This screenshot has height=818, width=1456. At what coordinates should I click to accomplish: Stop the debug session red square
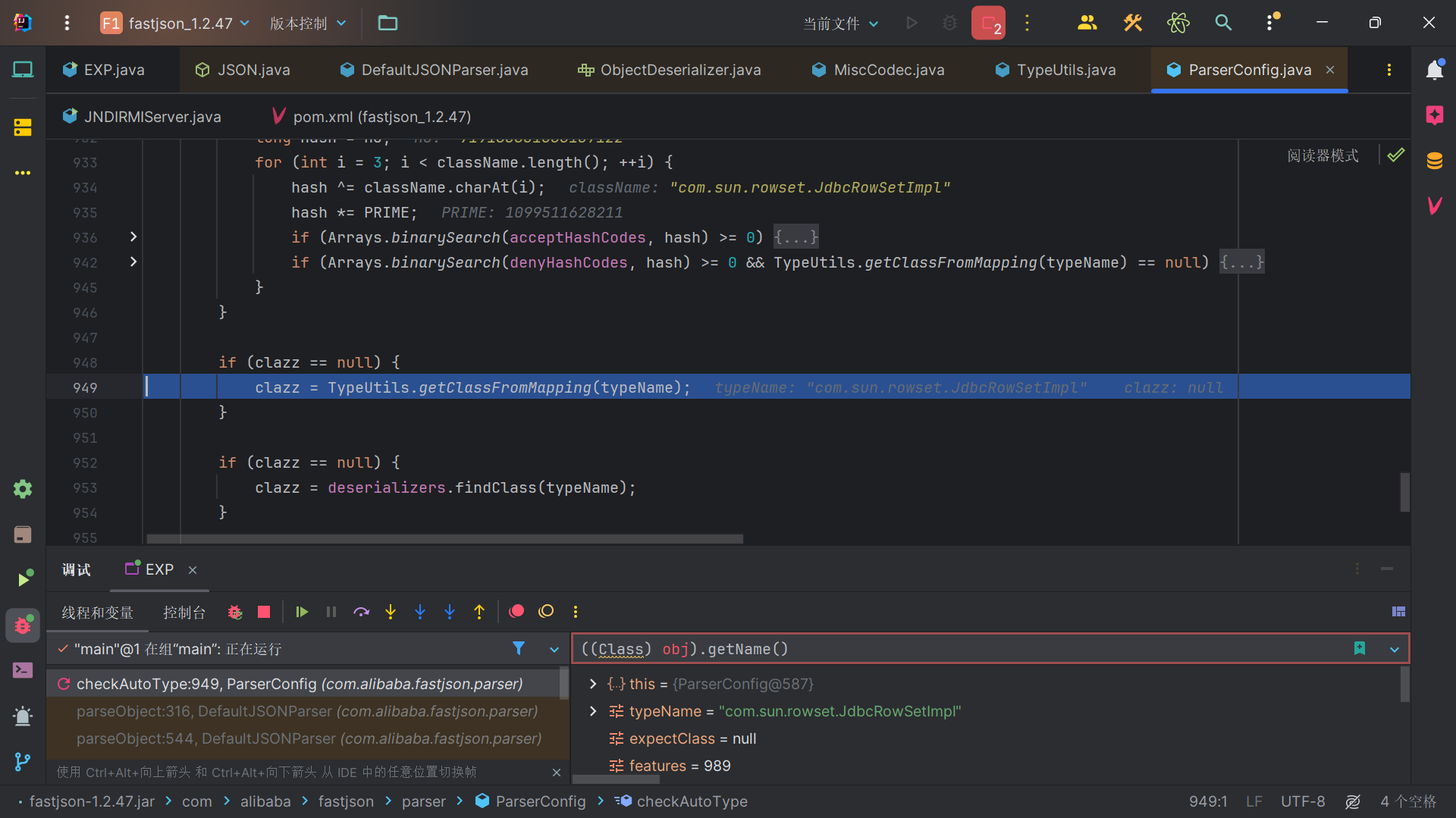(x=264, y=612)
